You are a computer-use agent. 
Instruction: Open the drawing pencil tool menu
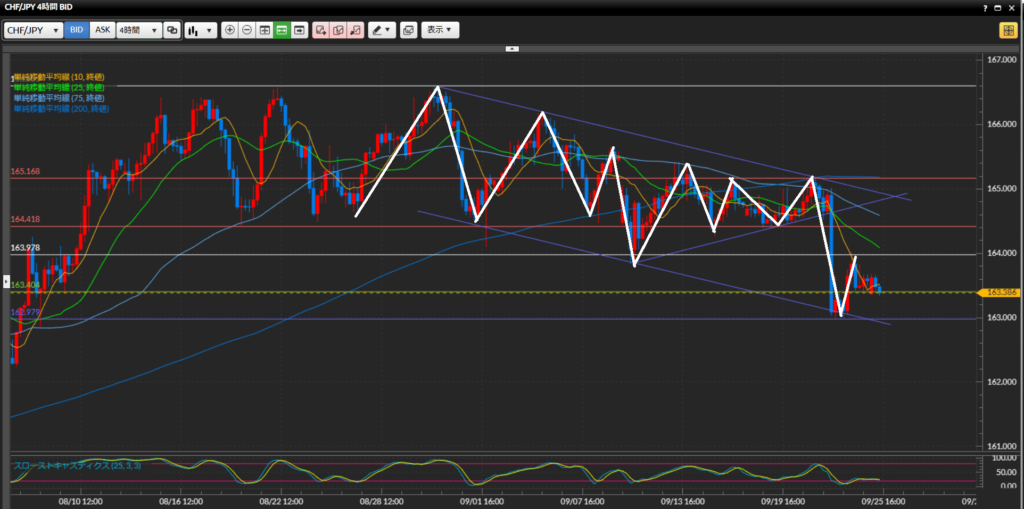point(381,30)
